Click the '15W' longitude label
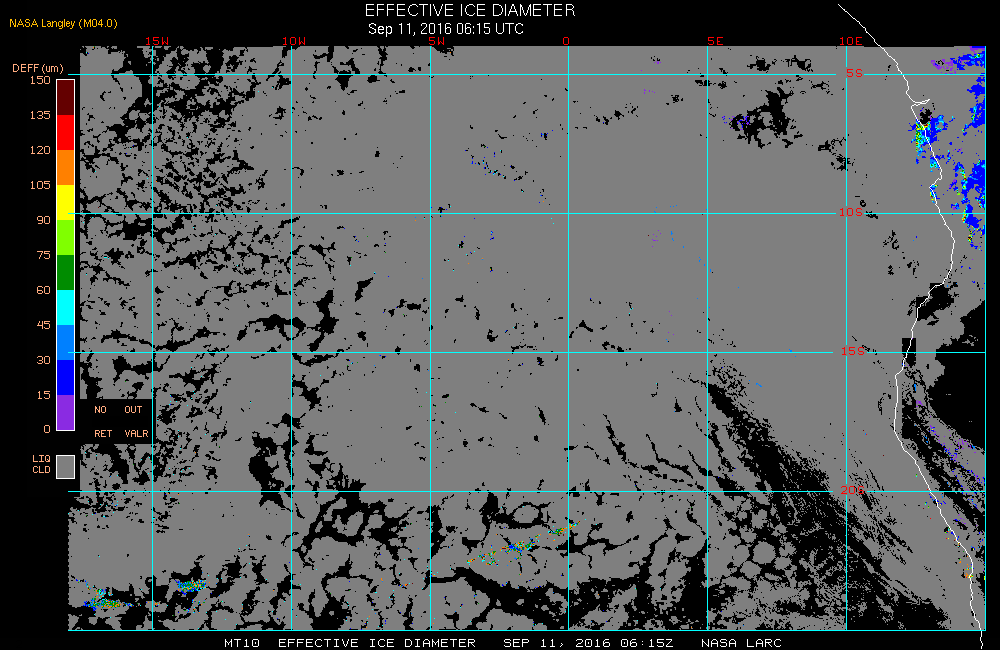Viewport: 1000px width, 650px height. point(157,41)
